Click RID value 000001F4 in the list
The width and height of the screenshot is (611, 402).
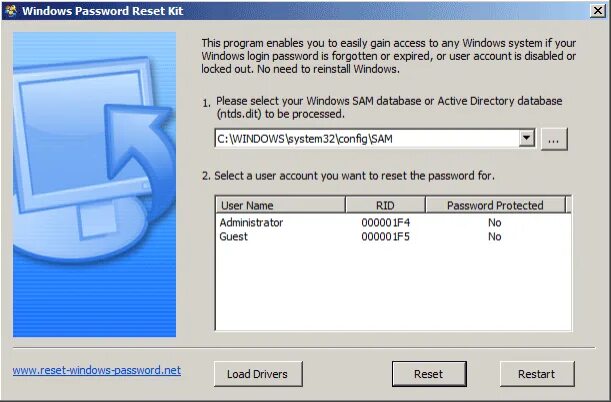click(x=385, y=222)
